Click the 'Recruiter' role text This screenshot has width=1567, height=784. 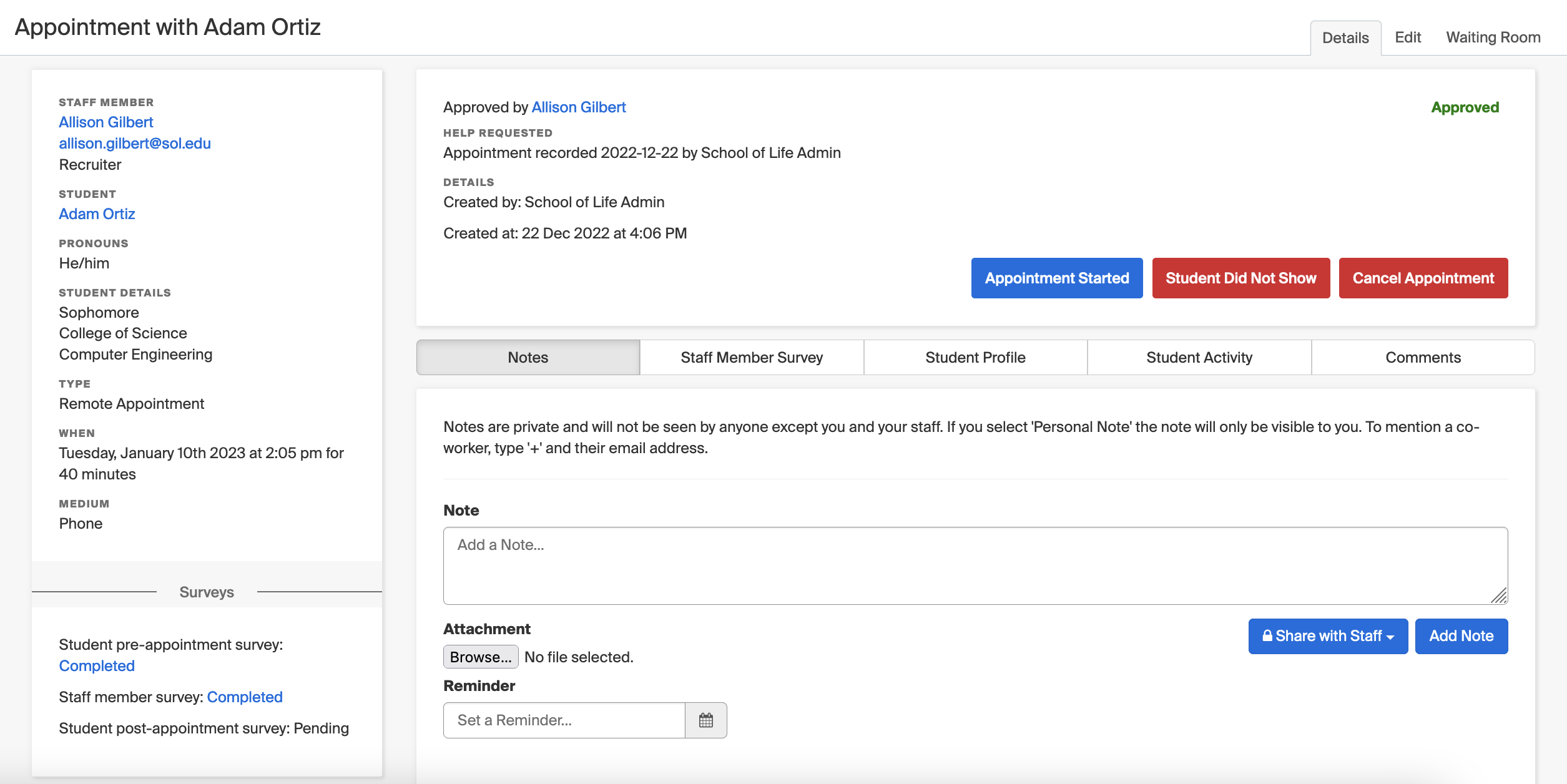[90, 164]
